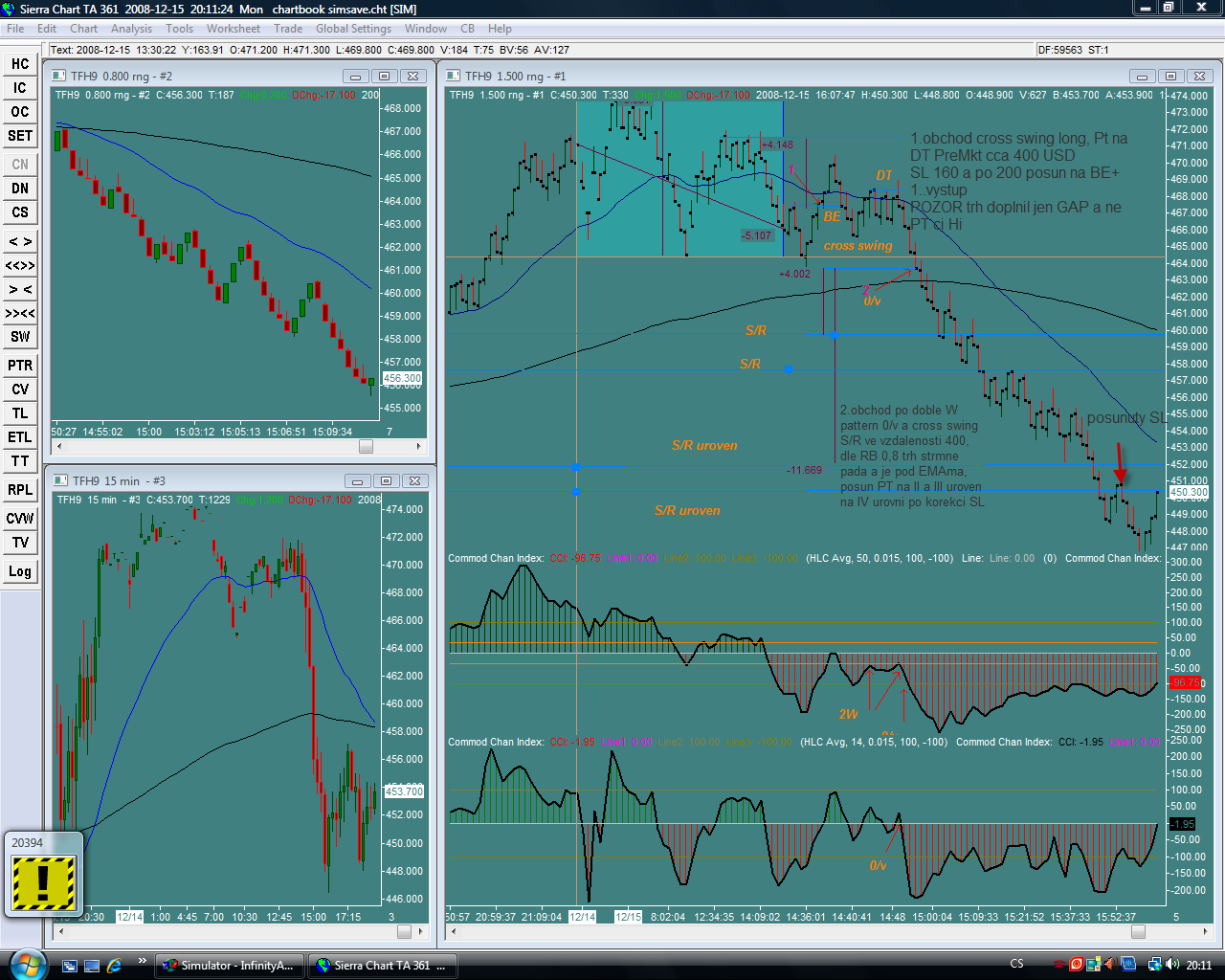The width and height of the screenshot is (1225, 980).
Task: Click the OC toolbar button
Action: pos(20,112)
